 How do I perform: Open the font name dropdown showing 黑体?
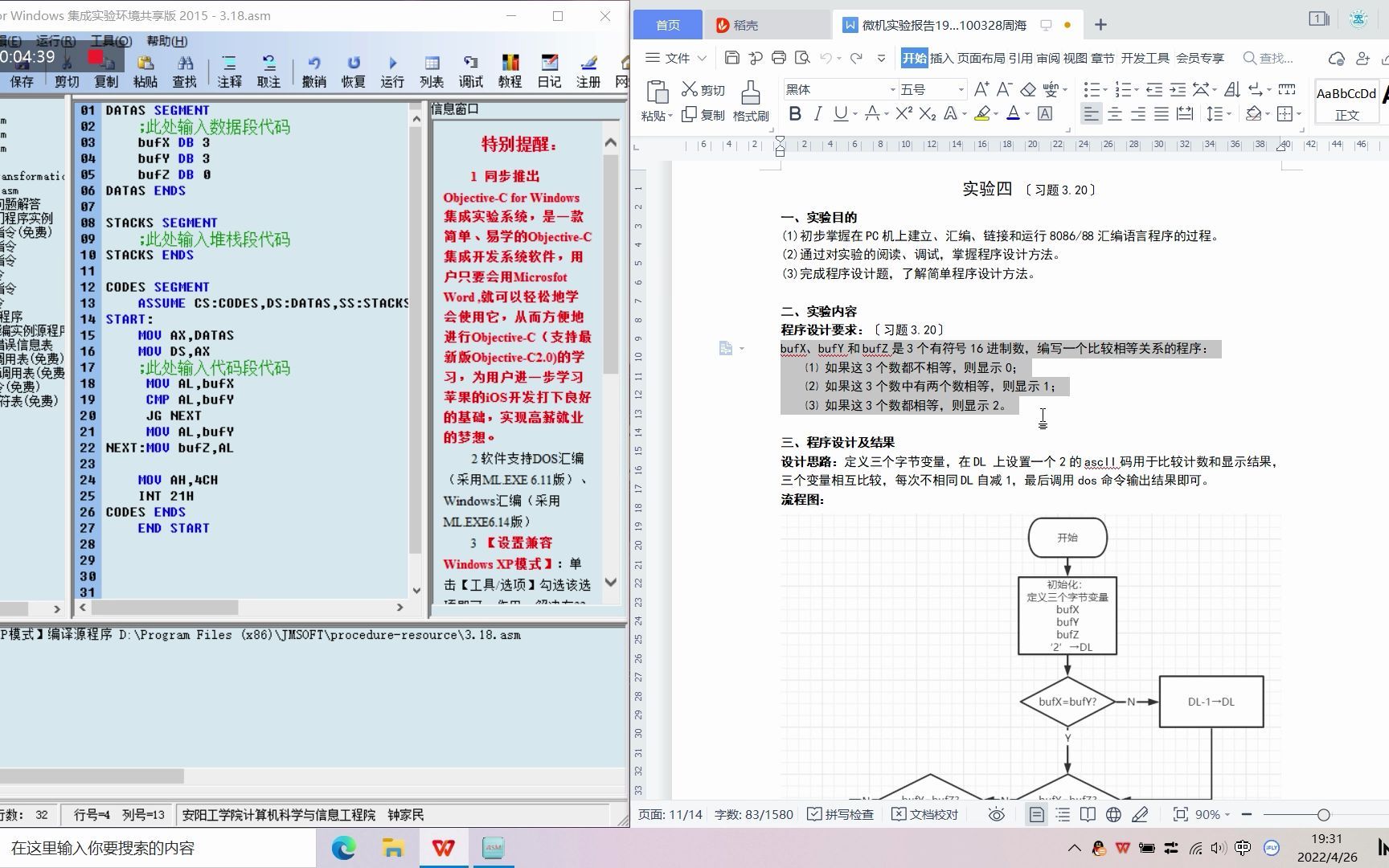click(x=892, y=89)
